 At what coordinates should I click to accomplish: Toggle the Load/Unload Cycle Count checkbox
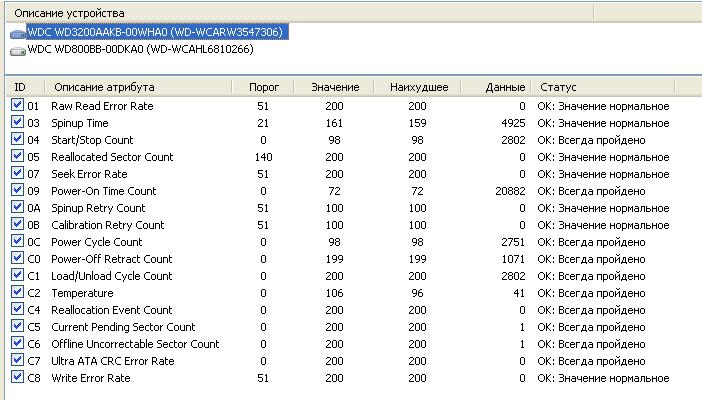coord(17,275)
